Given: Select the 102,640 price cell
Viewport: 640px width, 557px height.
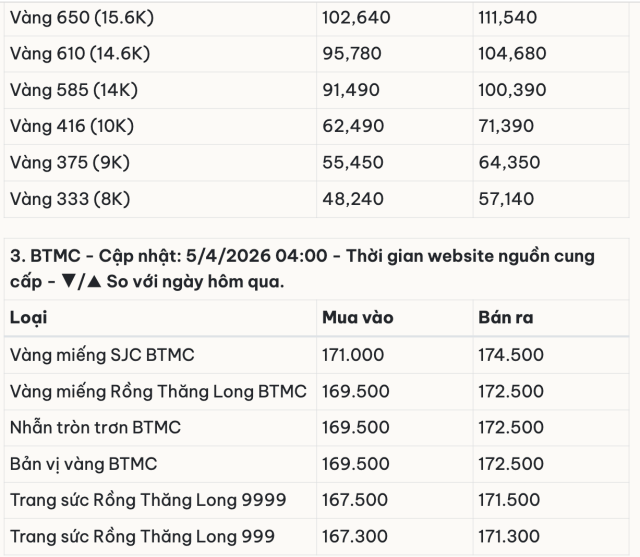Looking at the screenshot, I should click(355, 17).
